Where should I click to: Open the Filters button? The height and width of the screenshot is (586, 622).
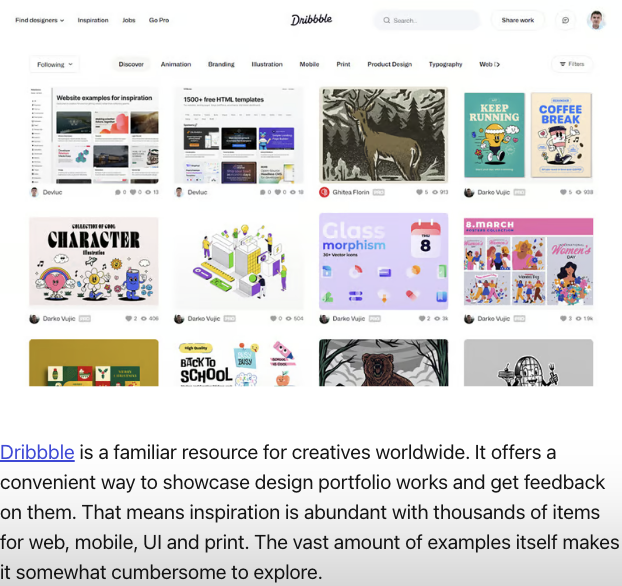click(572, 64)
